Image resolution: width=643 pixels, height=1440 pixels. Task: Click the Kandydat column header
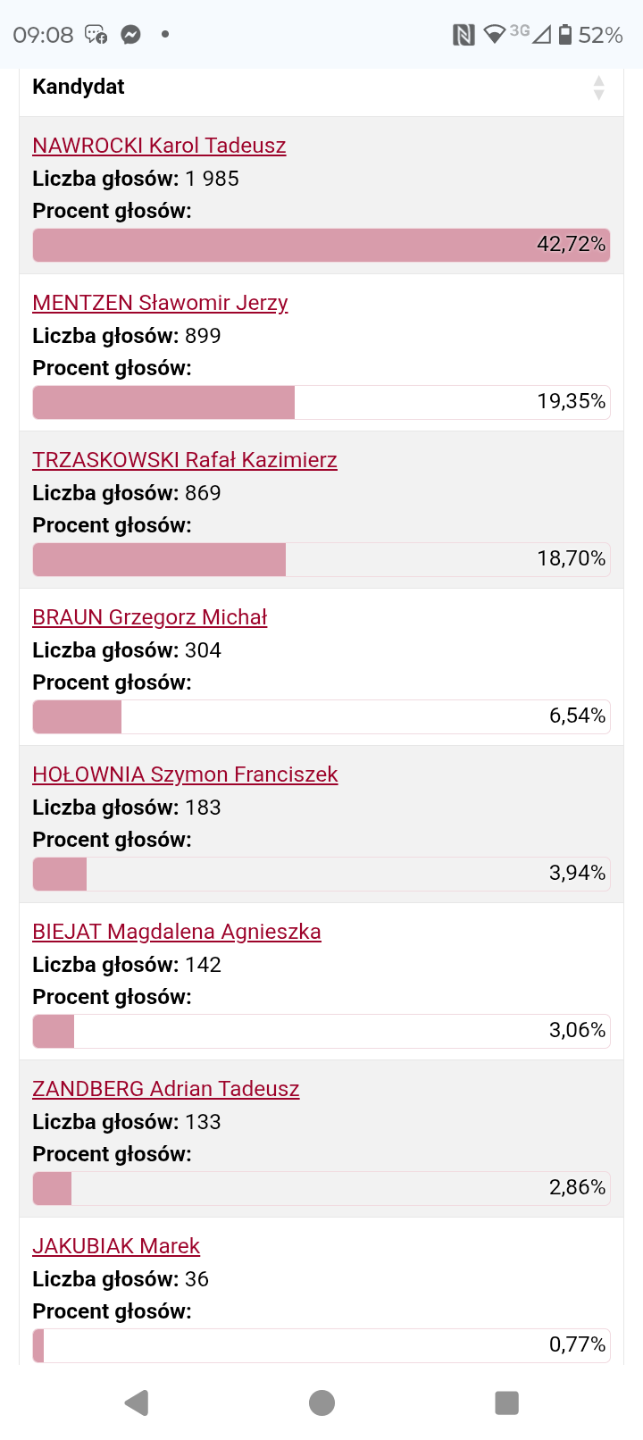79,87
